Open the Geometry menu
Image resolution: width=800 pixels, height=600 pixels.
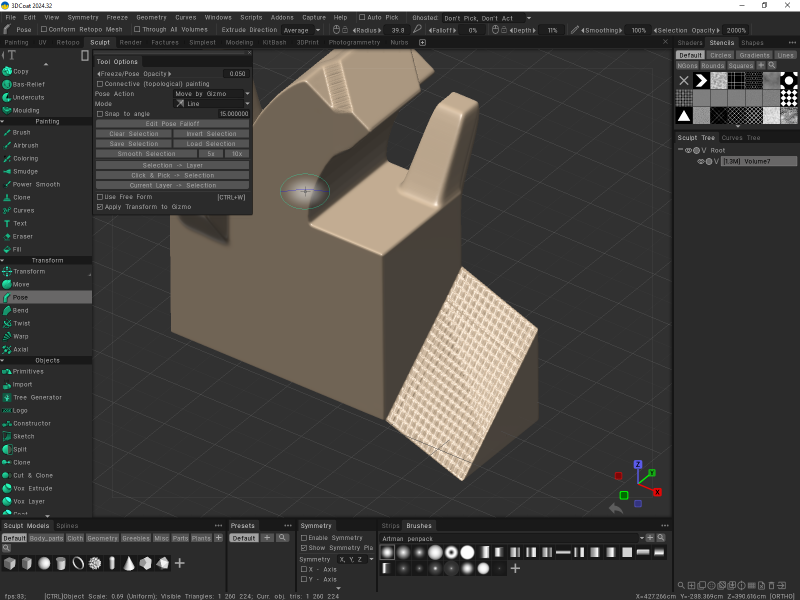pos(151,17)
